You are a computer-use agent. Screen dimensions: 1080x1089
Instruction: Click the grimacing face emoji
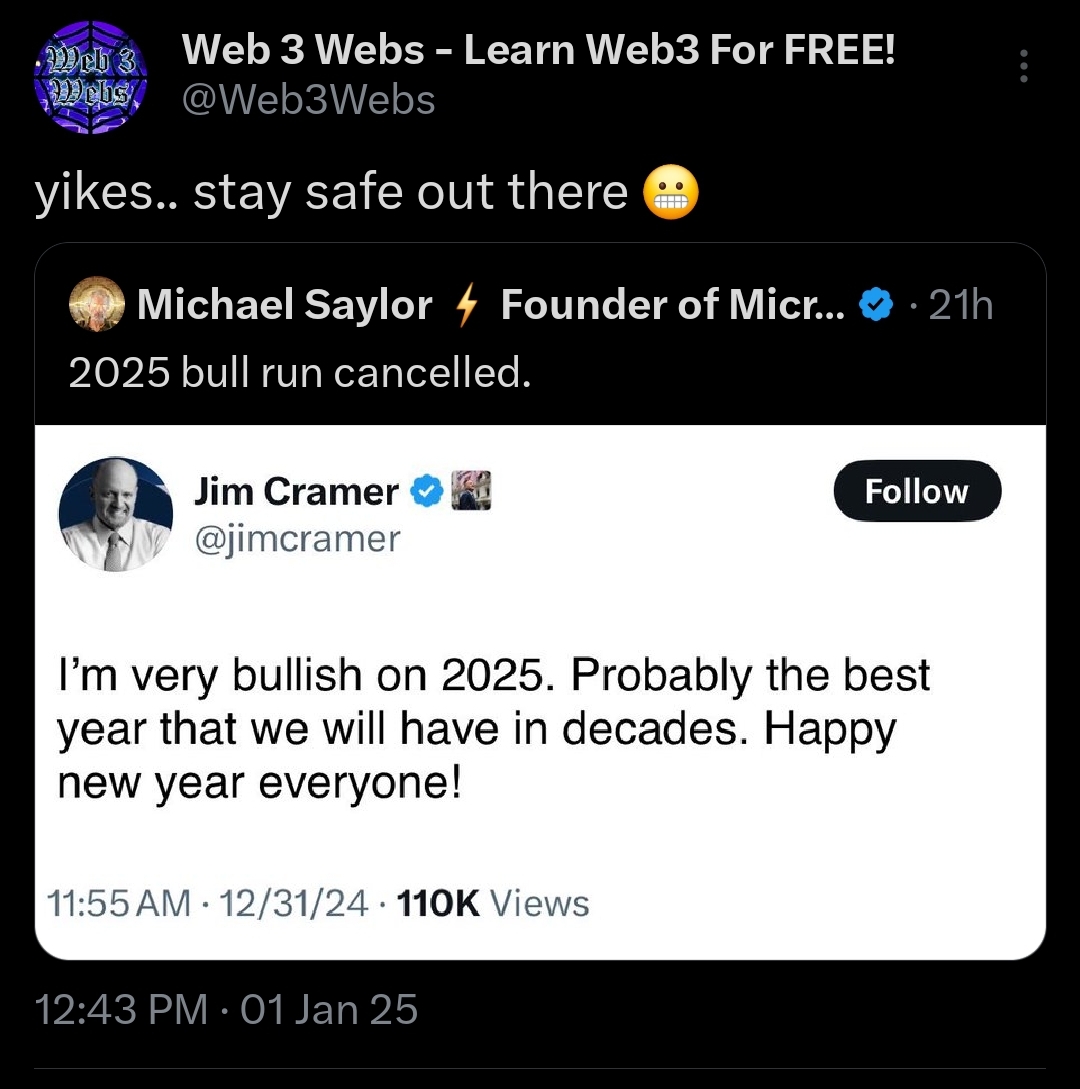[671, 192]
